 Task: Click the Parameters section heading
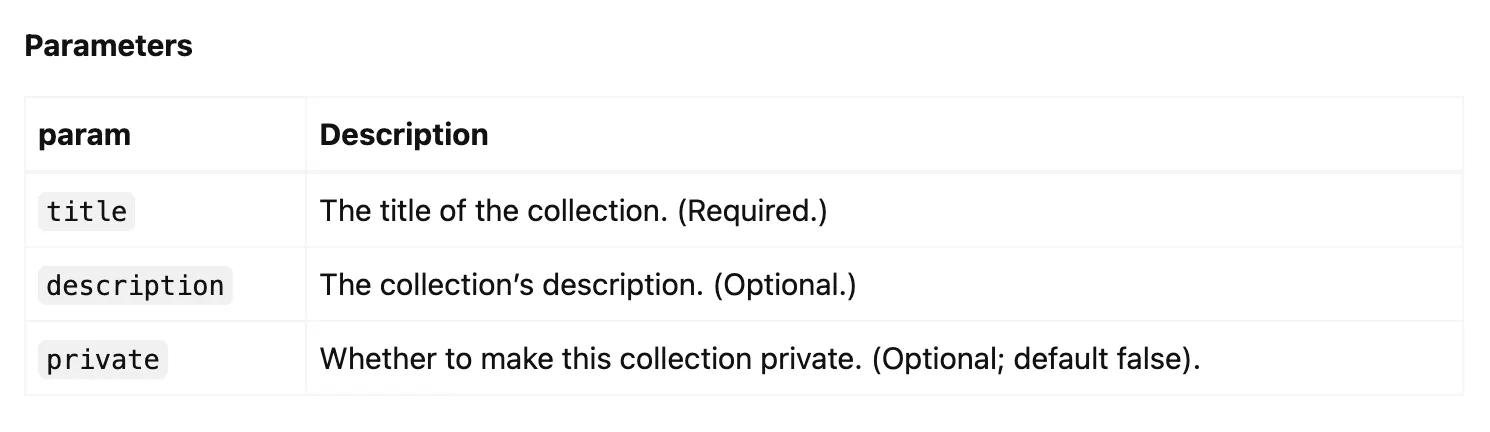[108, 46]
